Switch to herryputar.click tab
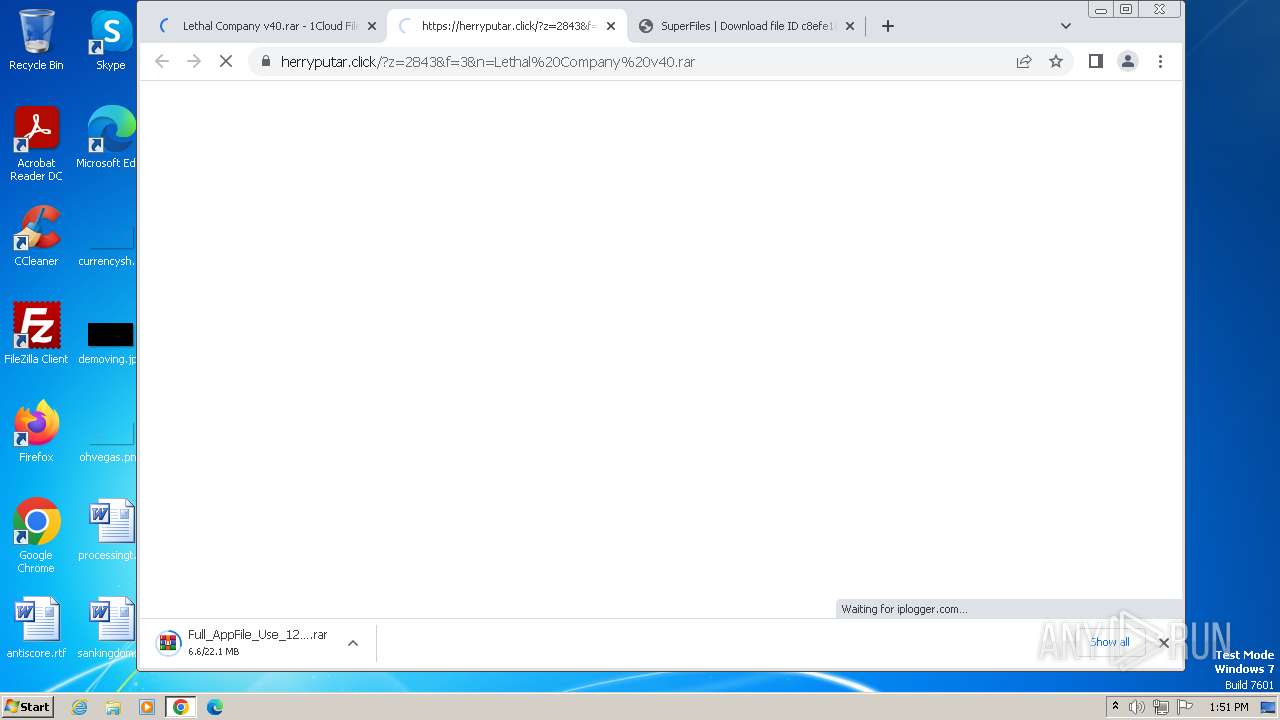 pos(506,26)
